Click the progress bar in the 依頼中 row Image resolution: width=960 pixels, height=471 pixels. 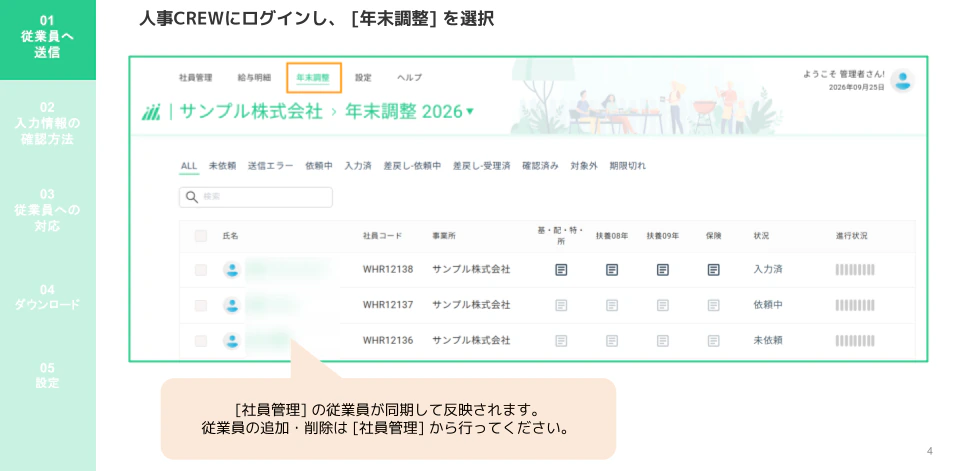click(855, 305)
